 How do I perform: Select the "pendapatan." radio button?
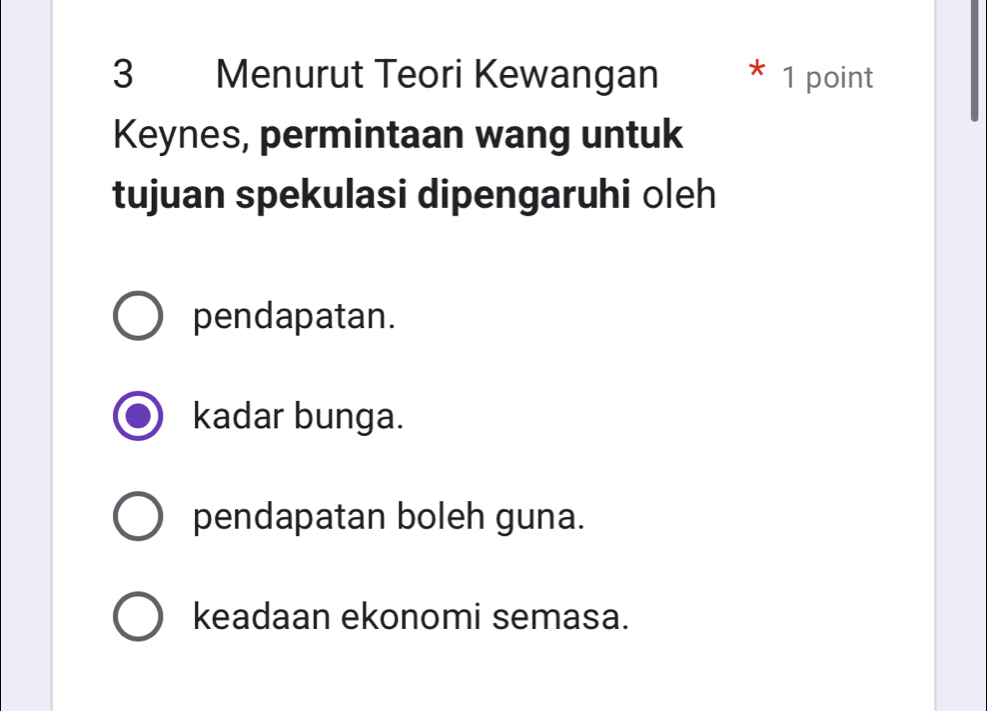[138, 317]
